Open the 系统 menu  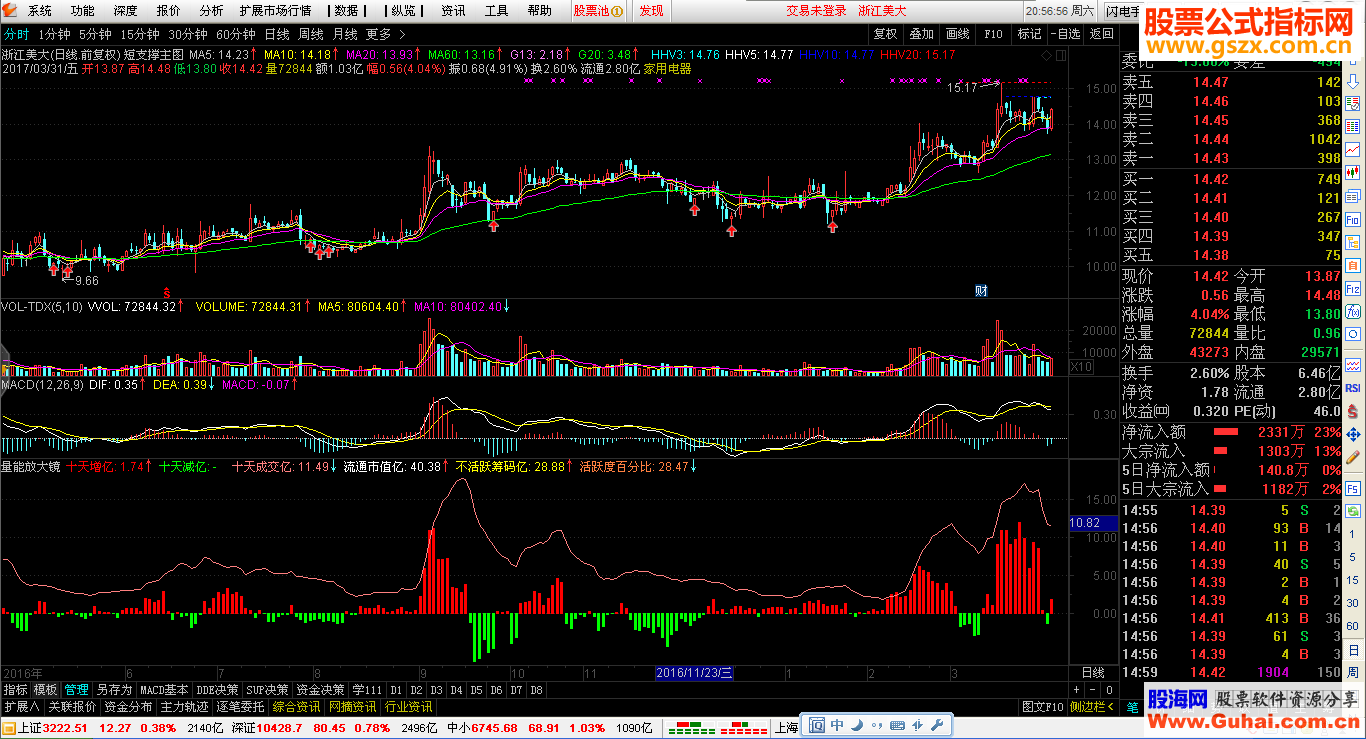tap(40, 11)
